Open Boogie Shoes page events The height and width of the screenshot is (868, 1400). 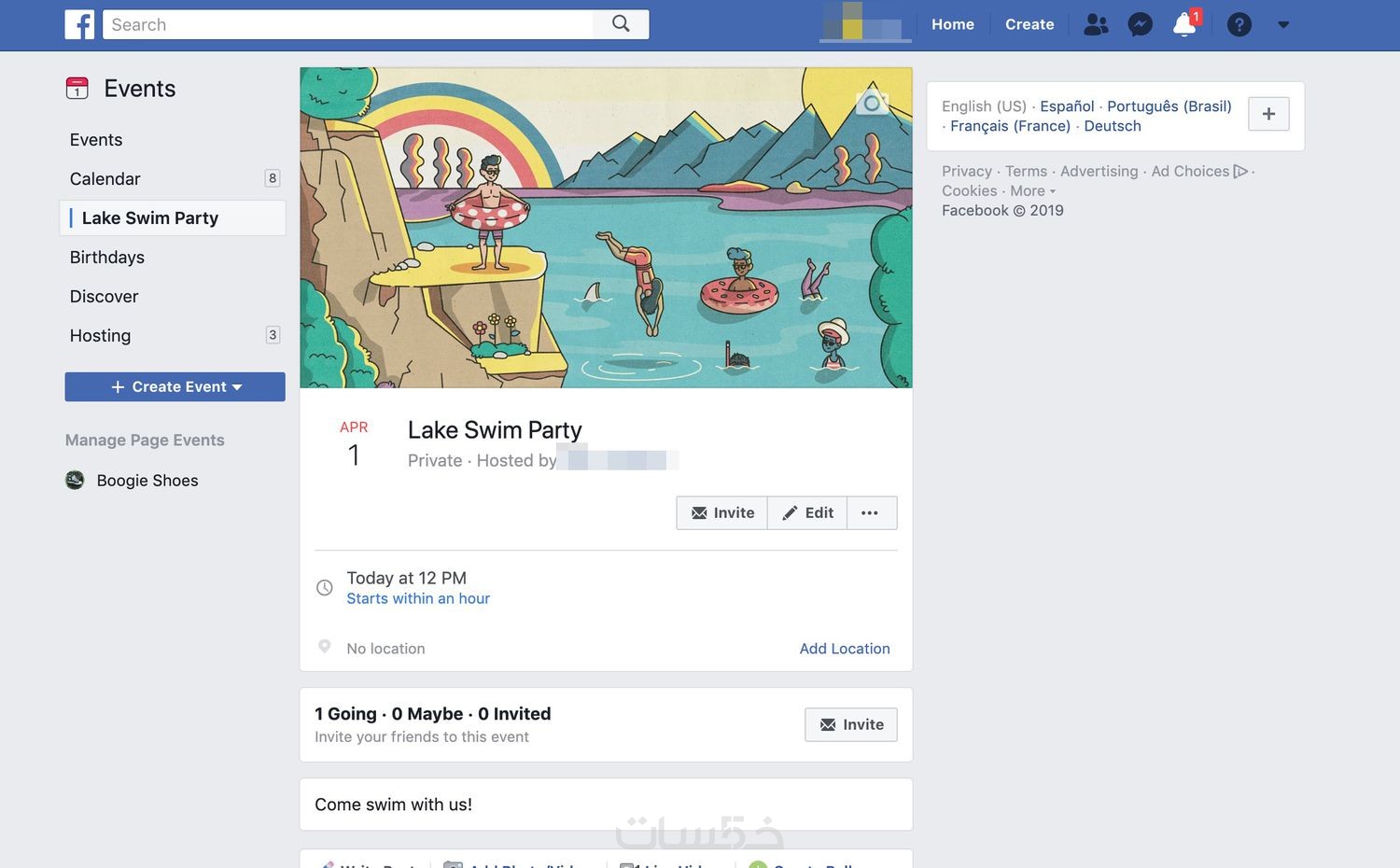click(x=147, y=481)
